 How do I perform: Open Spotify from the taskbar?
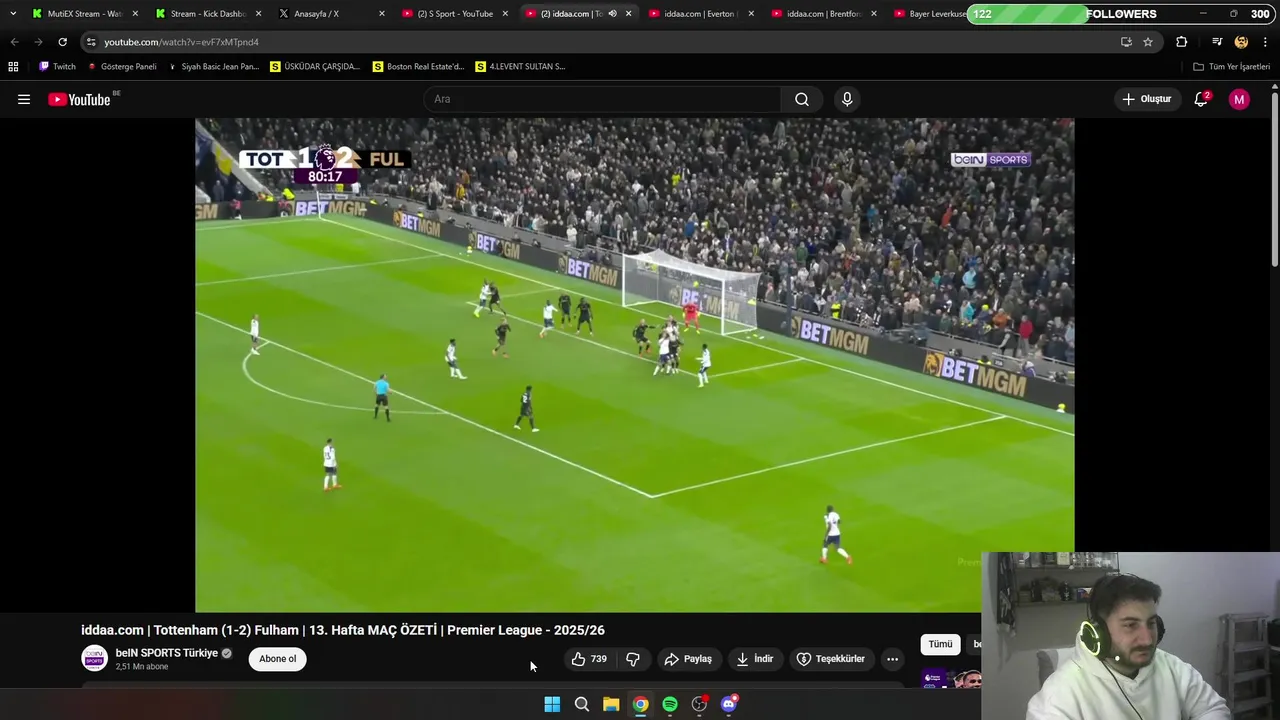[670, 704]
